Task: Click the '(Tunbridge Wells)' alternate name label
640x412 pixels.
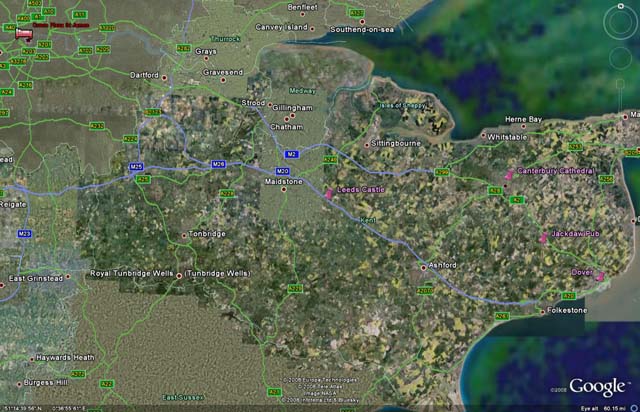Action: [218, 273]
